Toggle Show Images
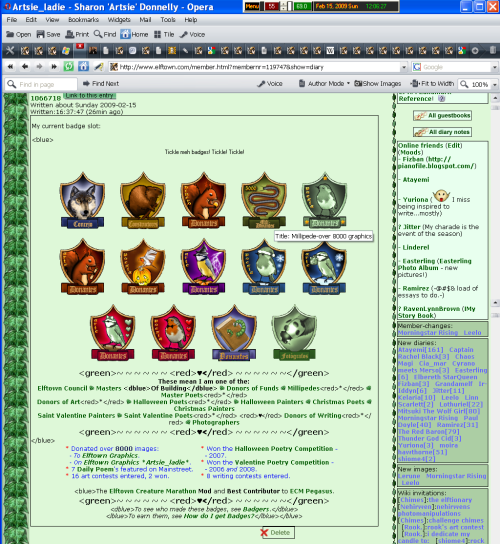Image resolution: width=500 pixels, height=544 pixels. tap(378, 84)
